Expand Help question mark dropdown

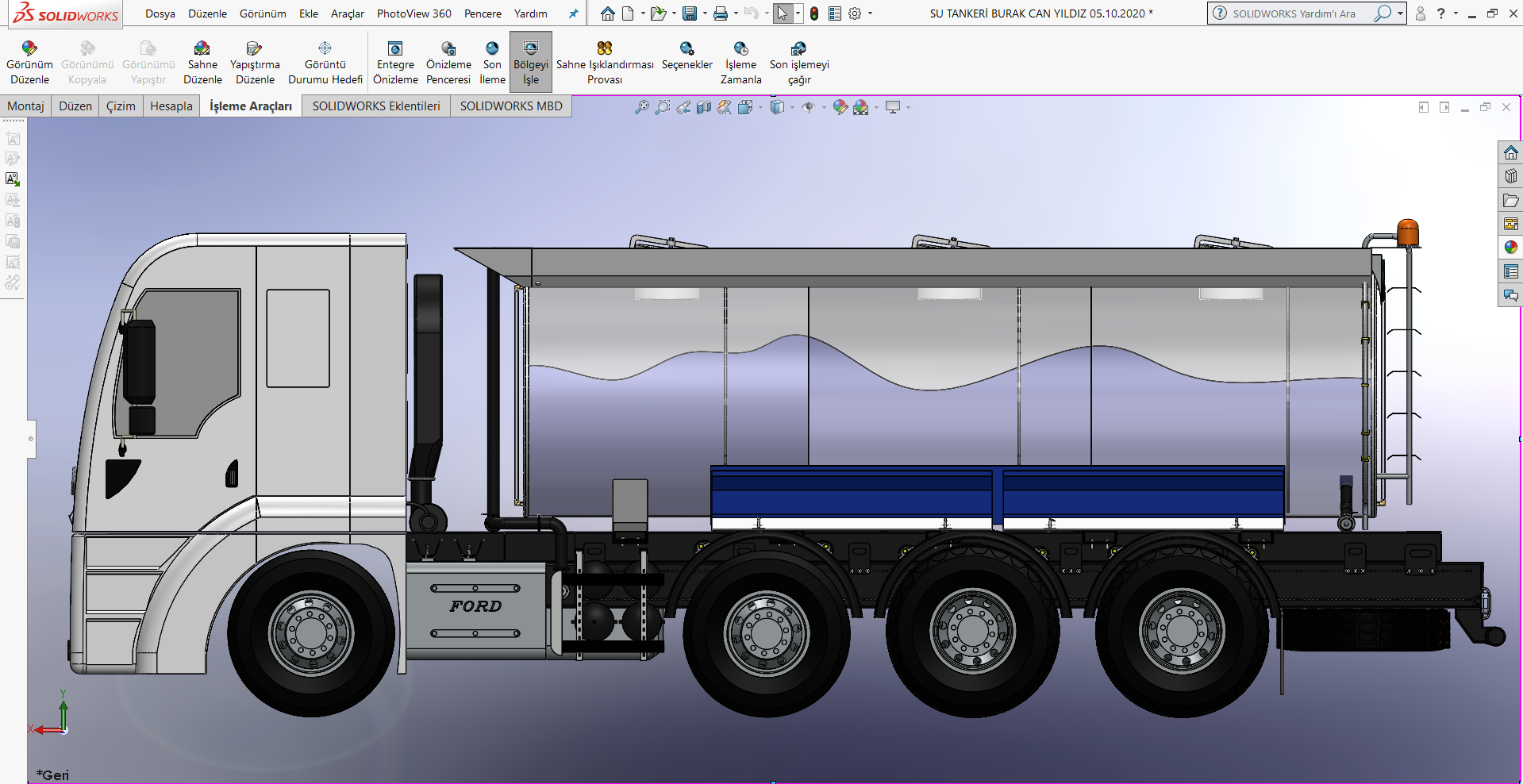pyautogui.click(x=1456, y=13)
